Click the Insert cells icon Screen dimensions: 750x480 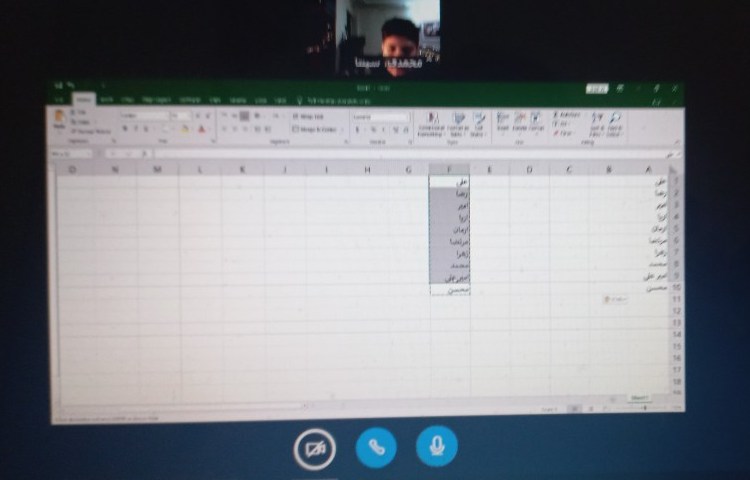point(502,122)
